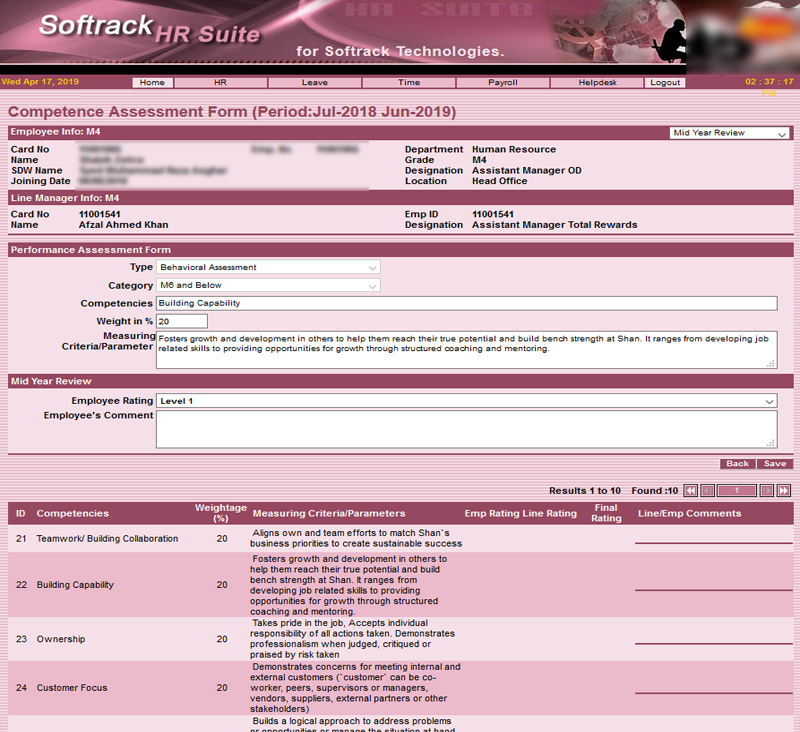The width and height of the screenshot is (800, 732).
Task: Click into the Employee's Comment text area
Action: [466, 429]
